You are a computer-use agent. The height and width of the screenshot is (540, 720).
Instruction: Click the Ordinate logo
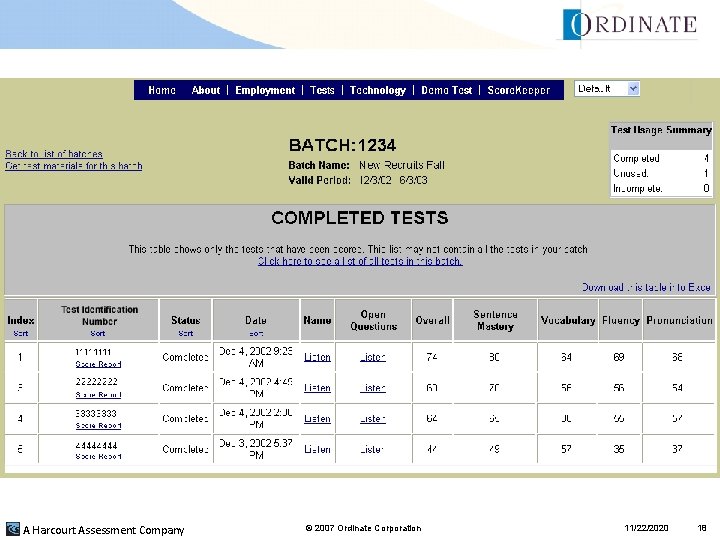[630, 25]
